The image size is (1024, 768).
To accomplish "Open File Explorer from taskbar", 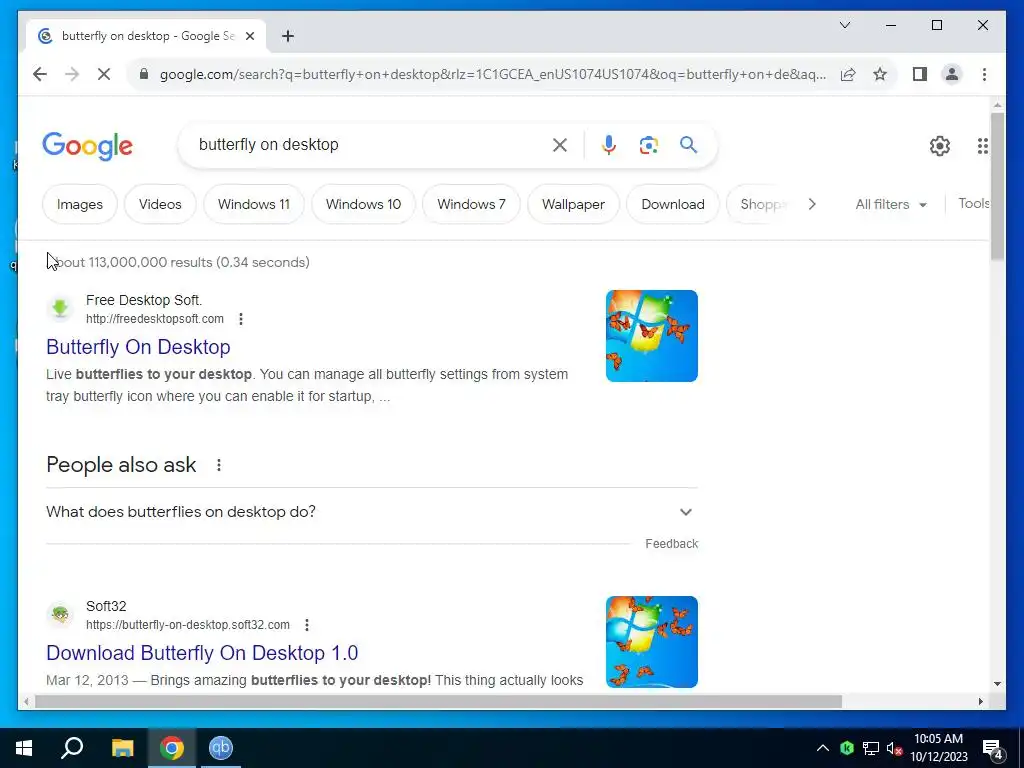I will tap(122, 748).
